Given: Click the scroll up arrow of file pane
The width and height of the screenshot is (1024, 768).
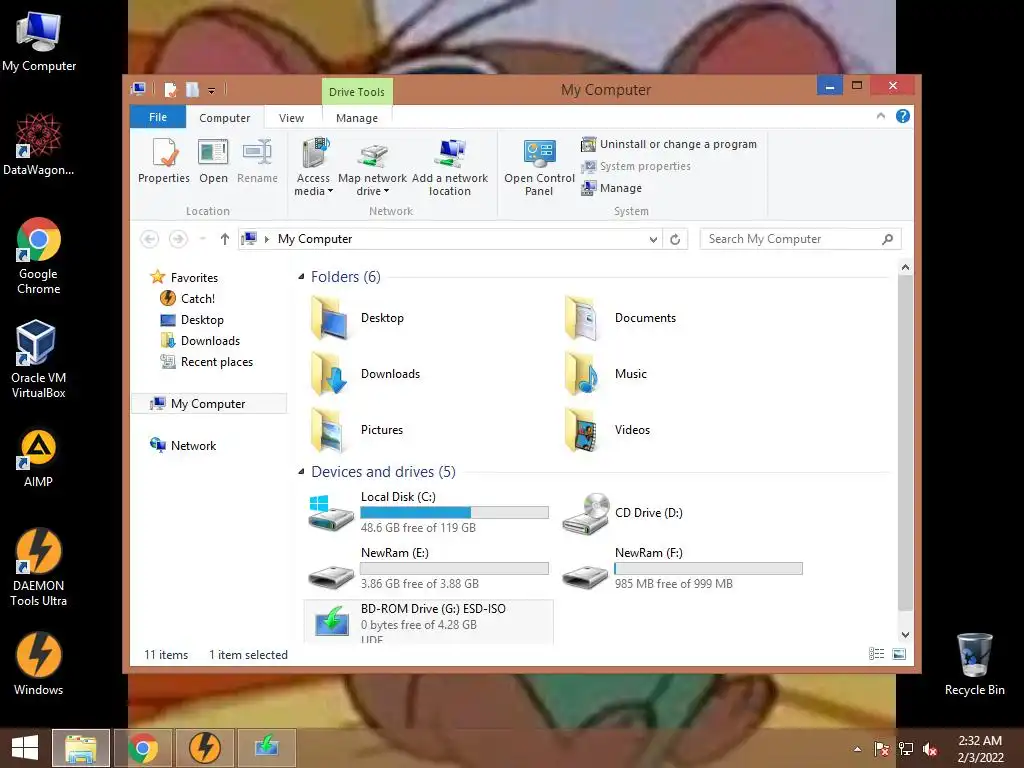Looking at the screenshot, I should 905,266.
